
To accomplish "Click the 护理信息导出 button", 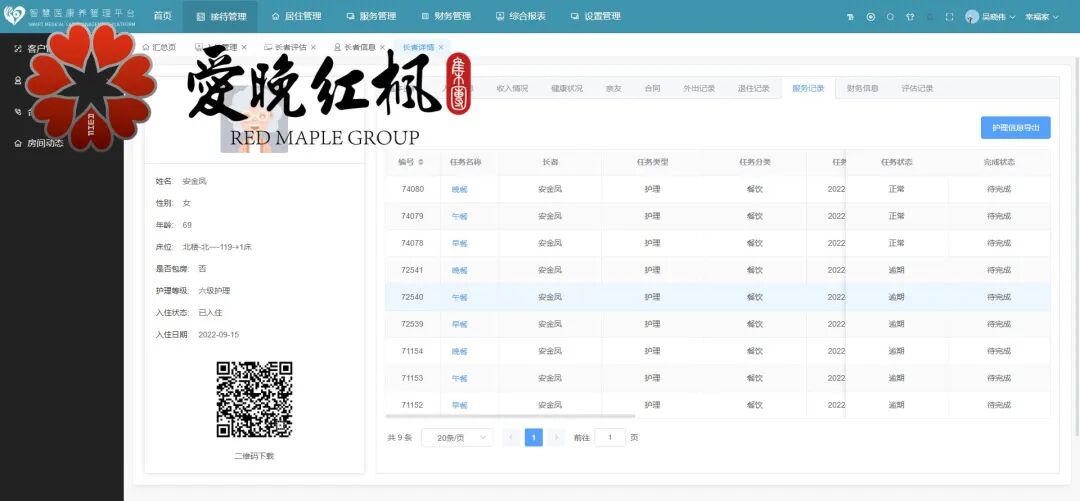I will [1015, 127].
